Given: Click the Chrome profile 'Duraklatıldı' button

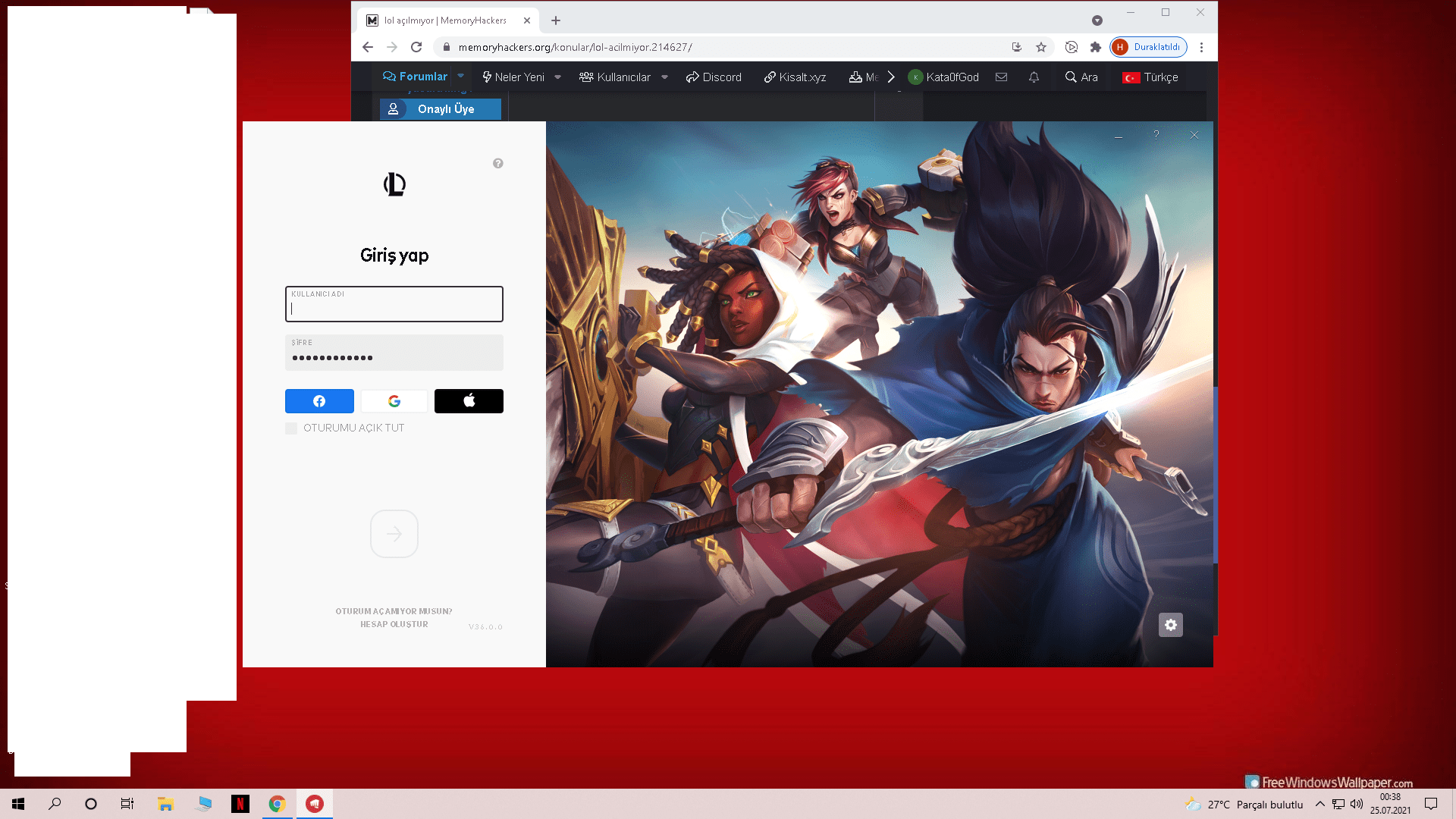Looking at the screenshot, I should tap(1149, 47).
